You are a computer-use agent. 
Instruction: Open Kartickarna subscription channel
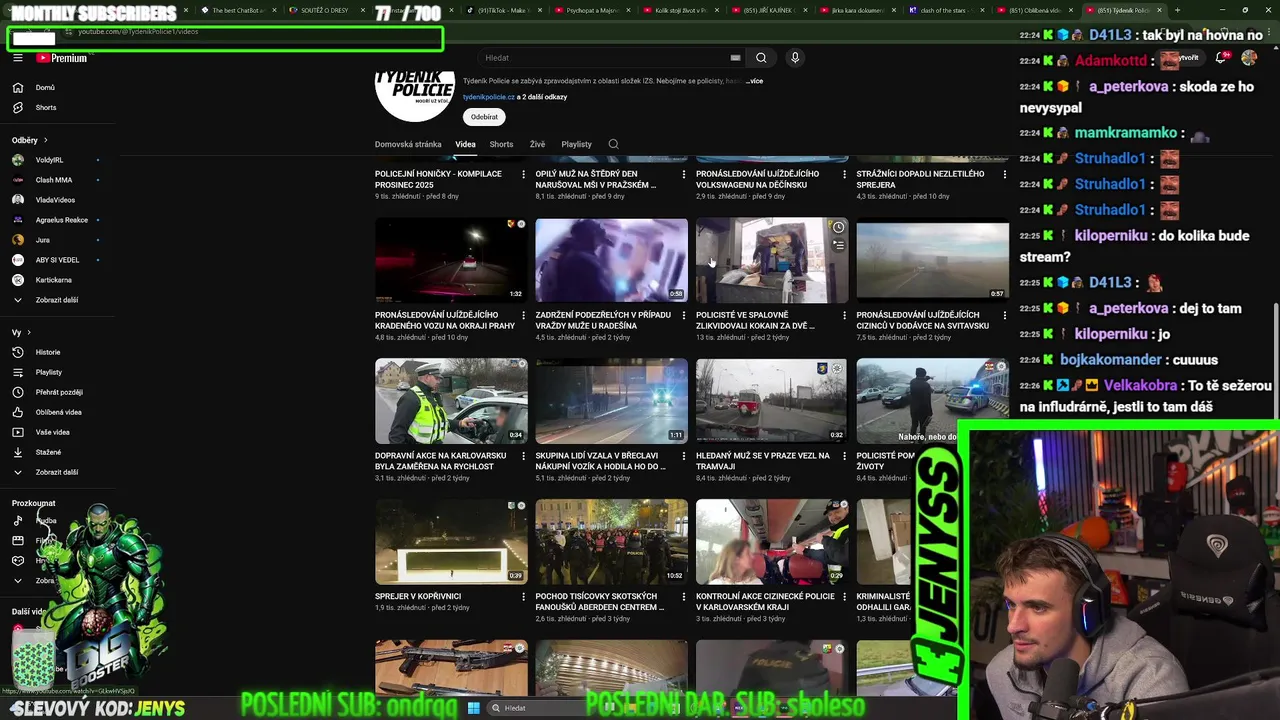coord(54,280)
